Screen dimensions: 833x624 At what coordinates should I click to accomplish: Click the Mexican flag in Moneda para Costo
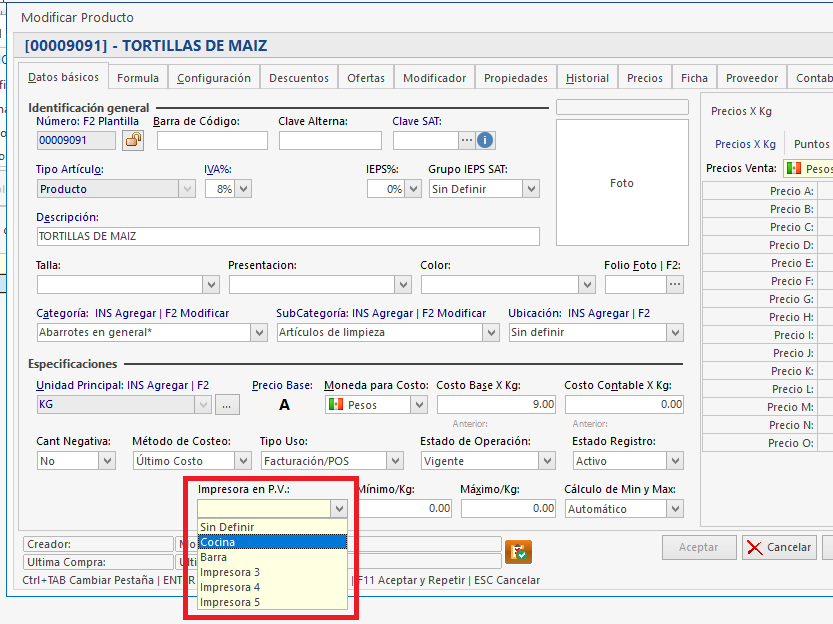coord(336,405)
